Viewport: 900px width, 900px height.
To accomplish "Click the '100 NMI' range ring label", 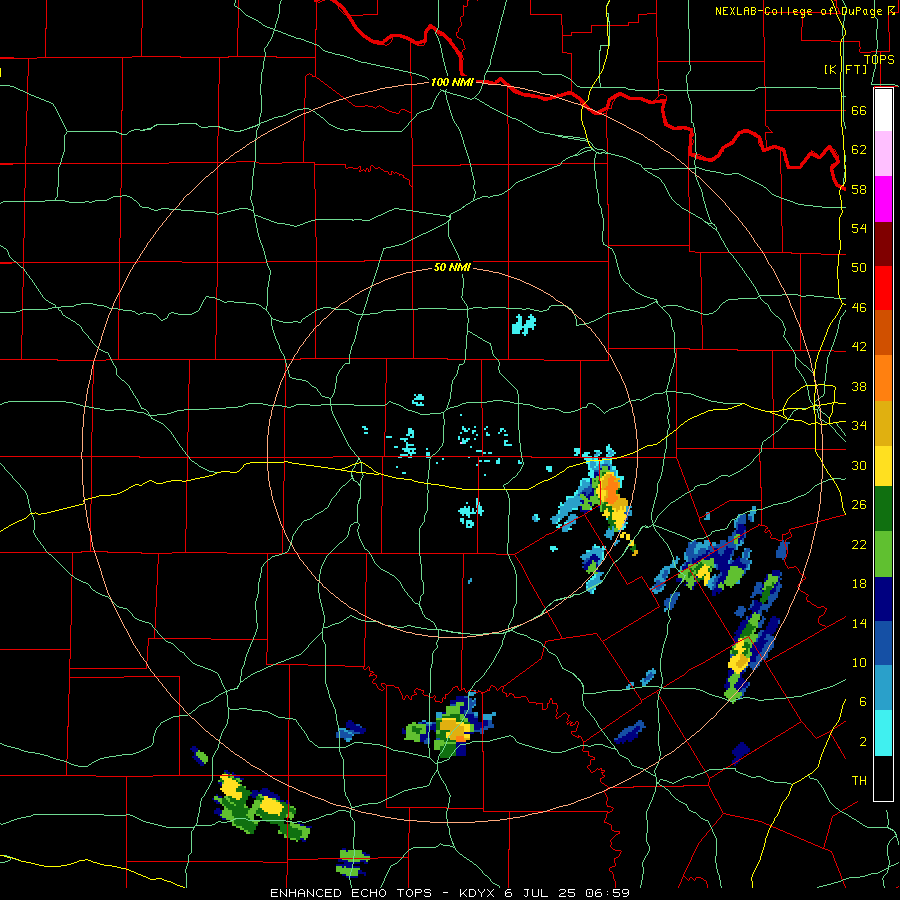I will coord(452,82).
